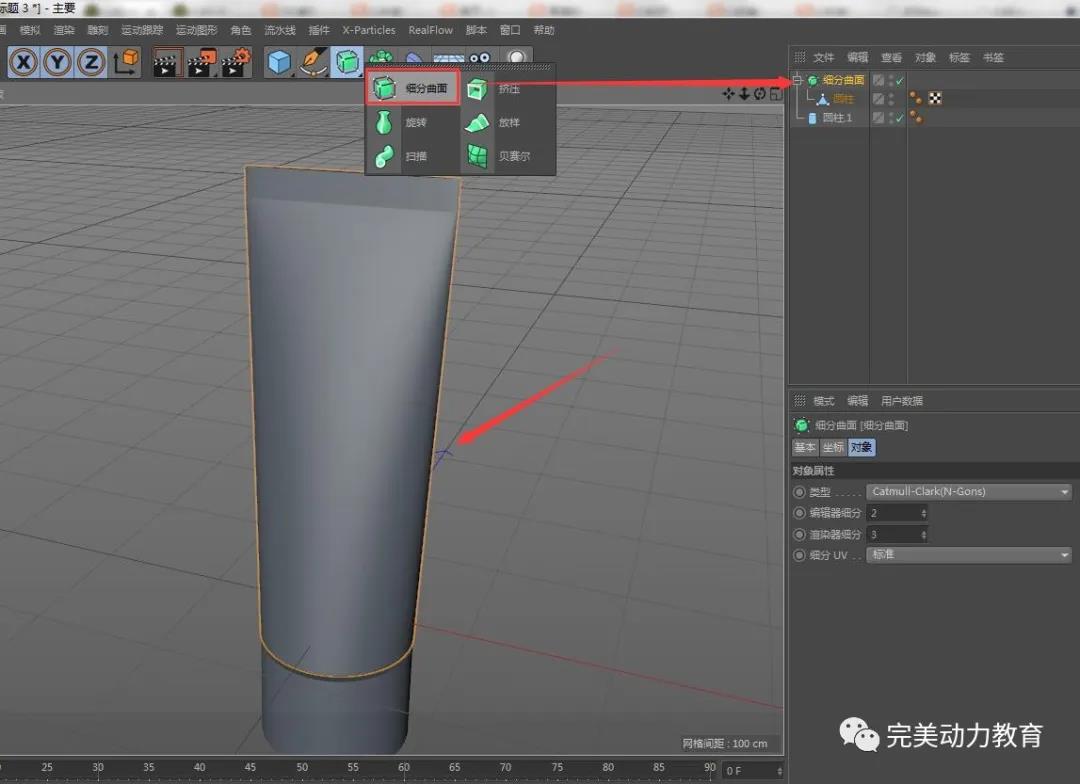The height and width of the screenshot is (784, 1080).
Task: Toggle green checkmark for 细分曲面 object
Action: [900, 80]
